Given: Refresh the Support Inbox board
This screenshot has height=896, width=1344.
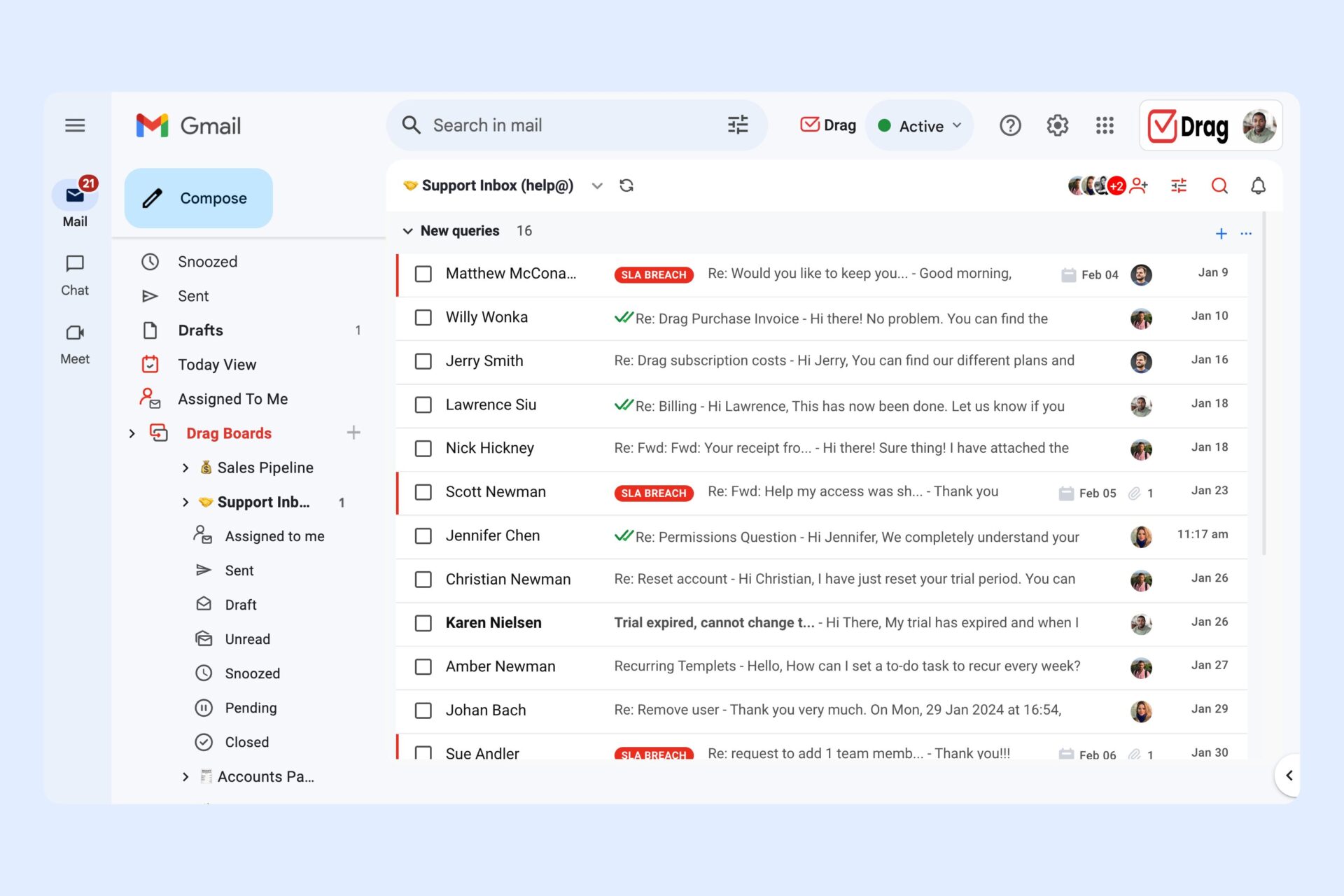Looking at the screenshot, I should click(x=626, y=185).
